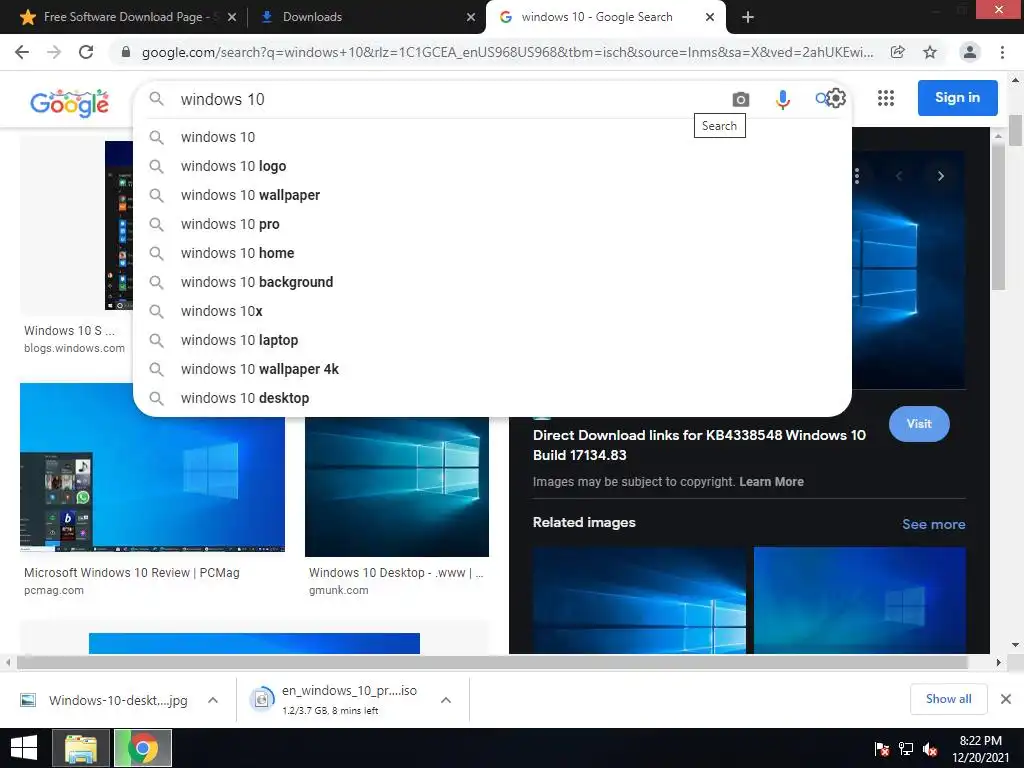Dismiss the downloads bar
This screenshot has width=1024, height=768.
[x=1006, y=699]
